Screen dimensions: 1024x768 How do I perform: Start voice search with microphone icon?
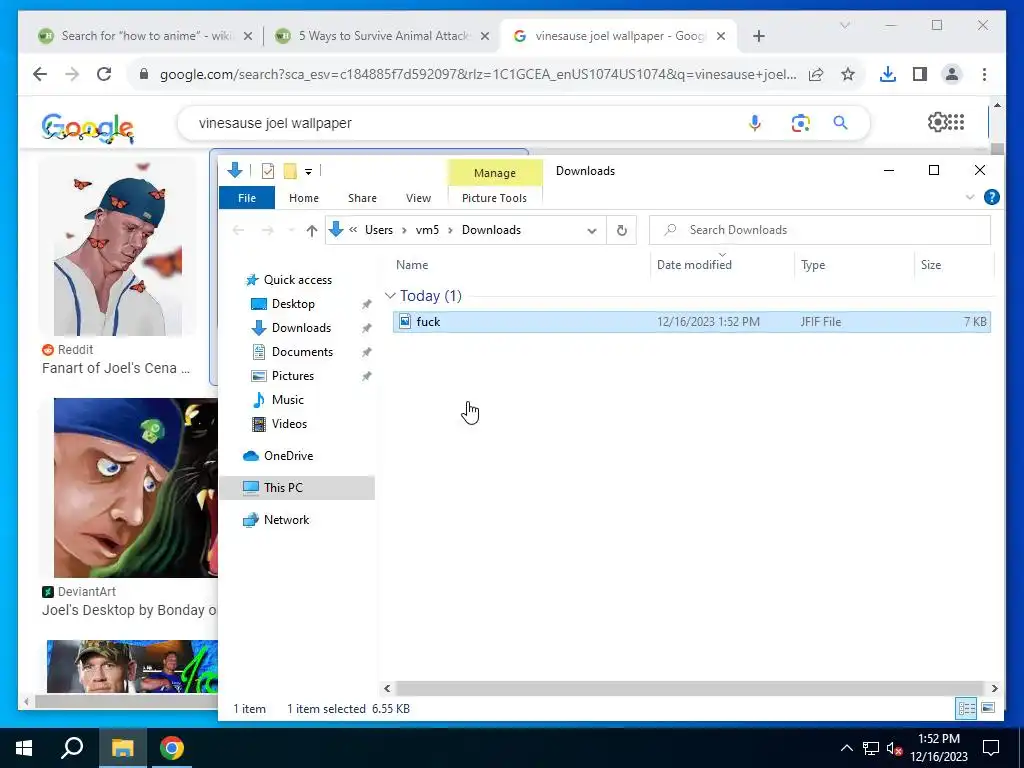[754, 122]
